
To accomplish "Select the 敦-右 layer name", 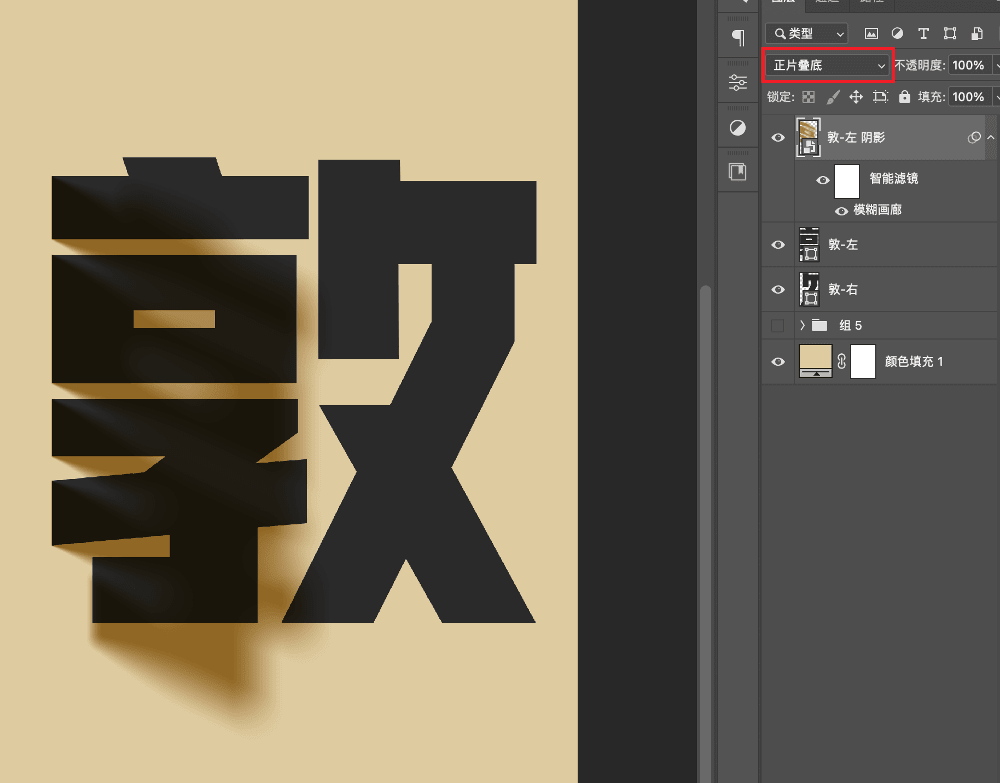I will pyautogui.click(x=842, y=289).
